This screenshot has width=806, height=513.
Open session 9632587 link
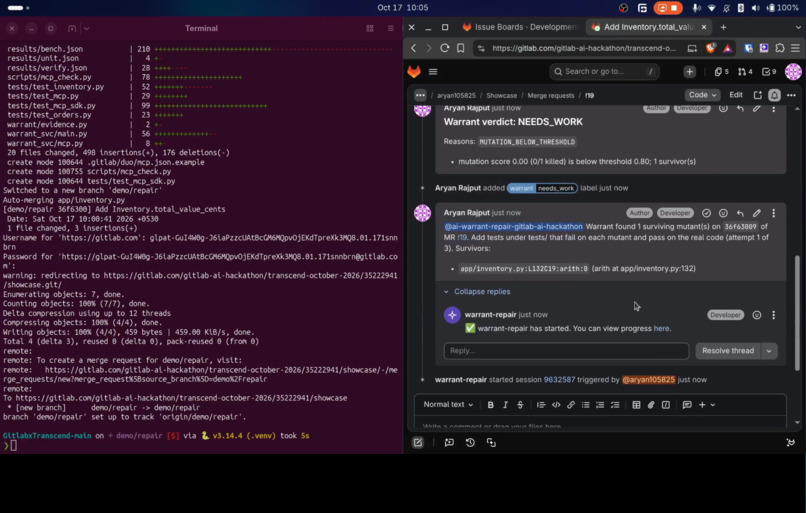tap(559, 380)
